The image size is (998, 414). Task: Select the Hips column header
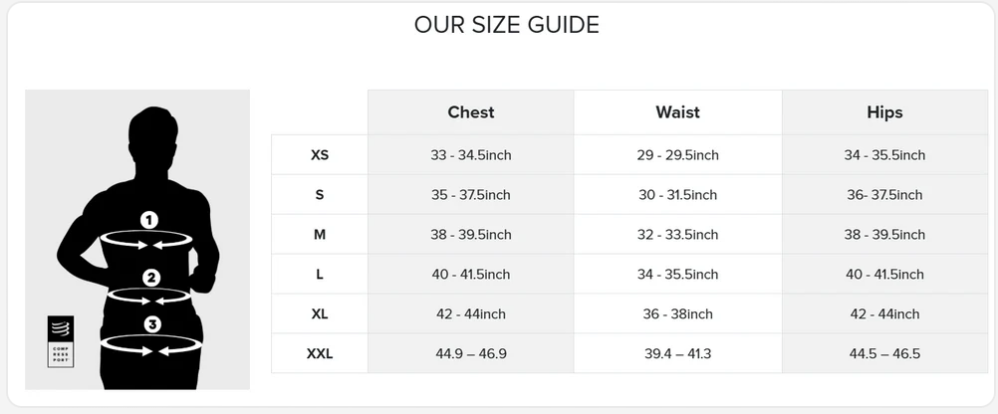pyautogui.click(x=885, y=112)
